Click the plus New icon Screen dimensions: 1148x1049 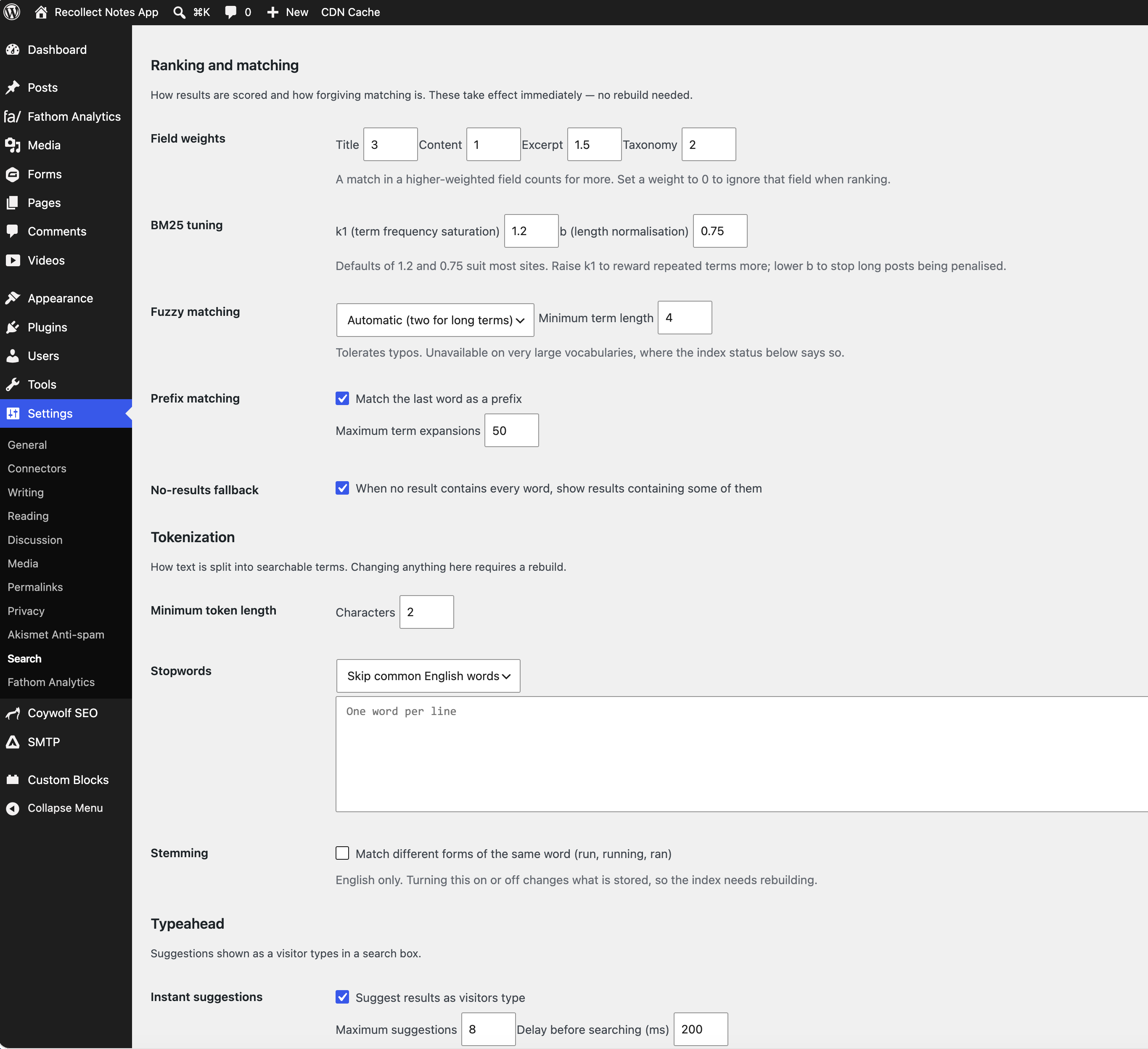(273, 12)
